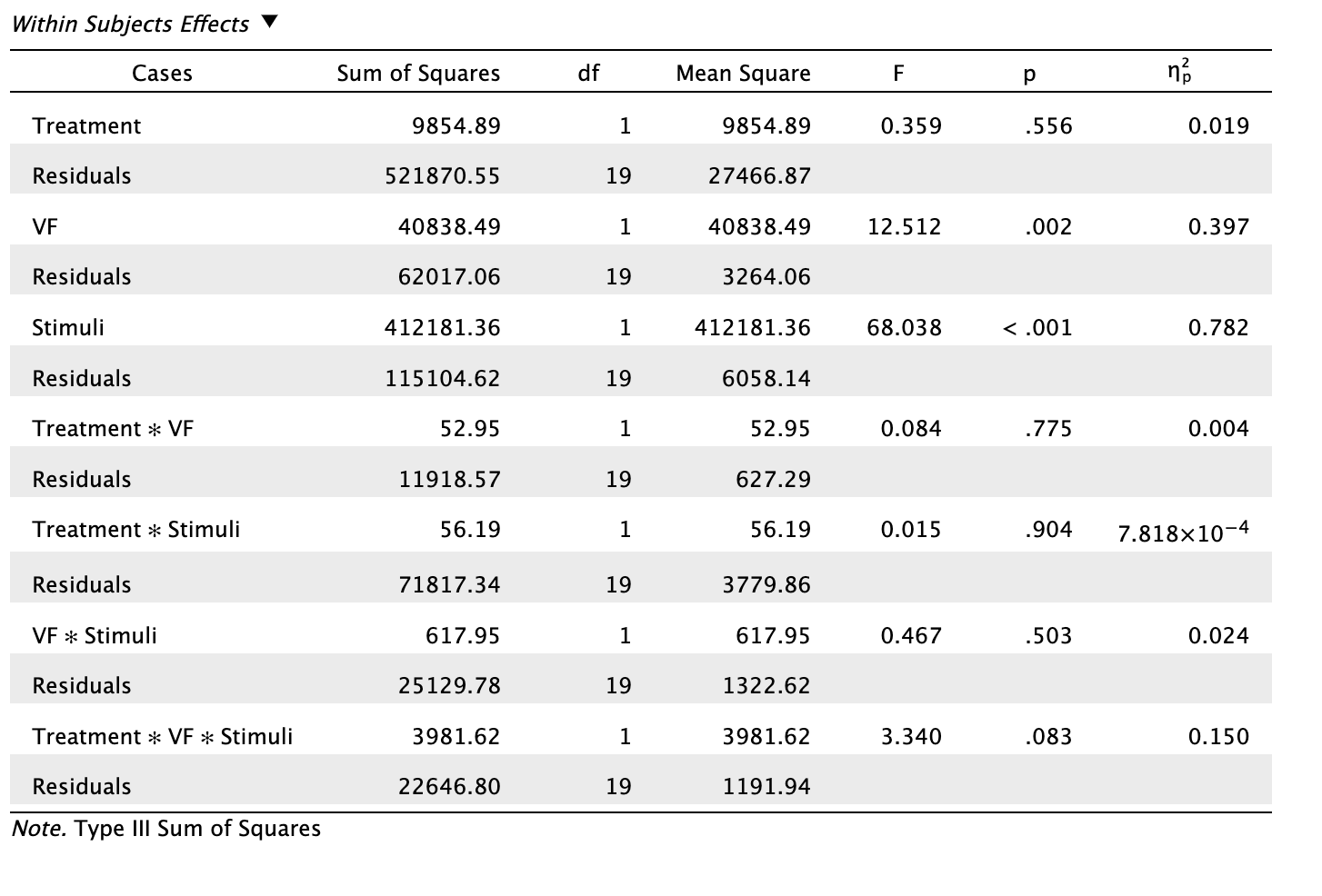Select the VF * Stimuli row label
The width and height of the screenshot is (1322, 896).
pyautogui.click(x=95, y=635)
